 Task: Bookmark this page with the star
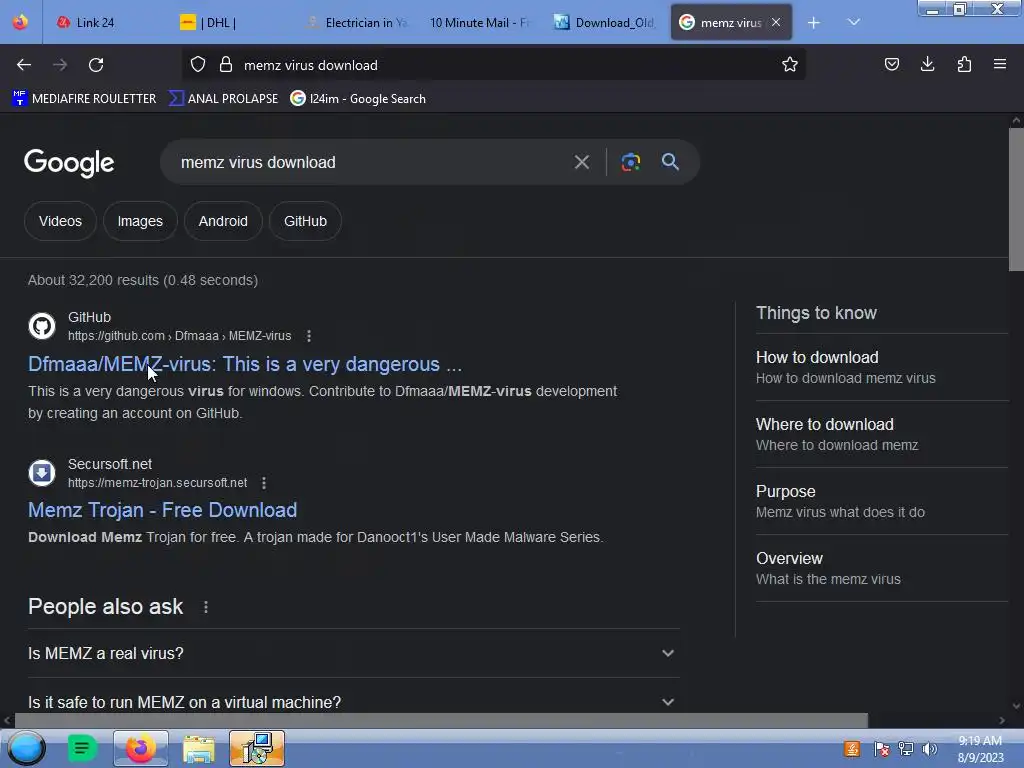[790, 65]
